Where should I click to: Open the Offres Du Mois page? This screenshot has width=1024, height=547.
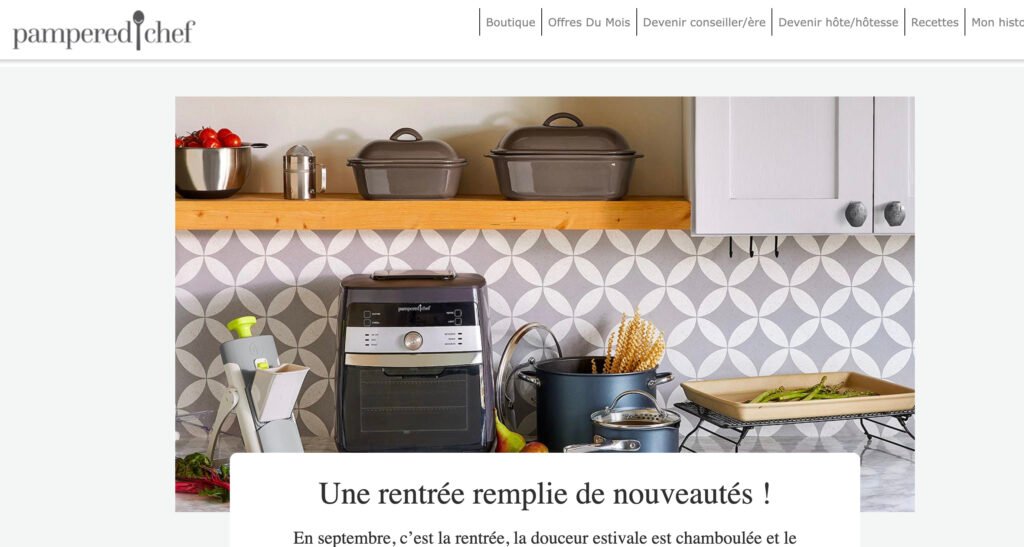tap(588, 22)
